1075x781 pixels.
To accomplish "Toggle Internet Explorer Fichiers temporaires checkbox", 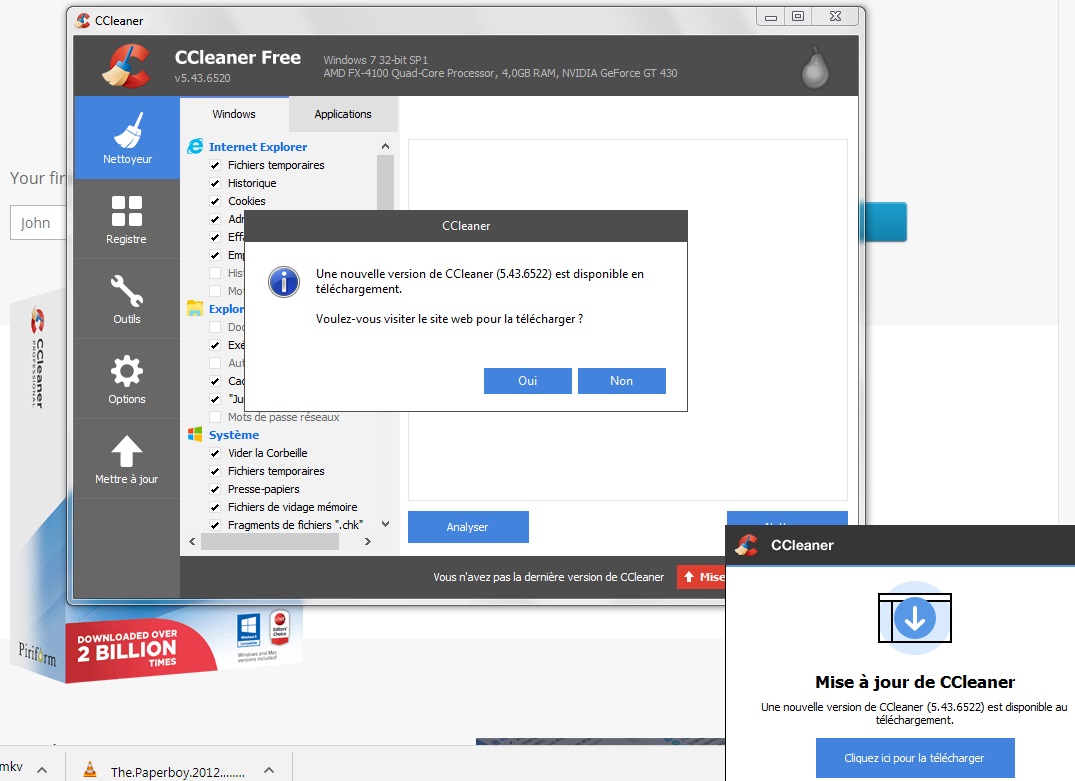I will (215, 165).
